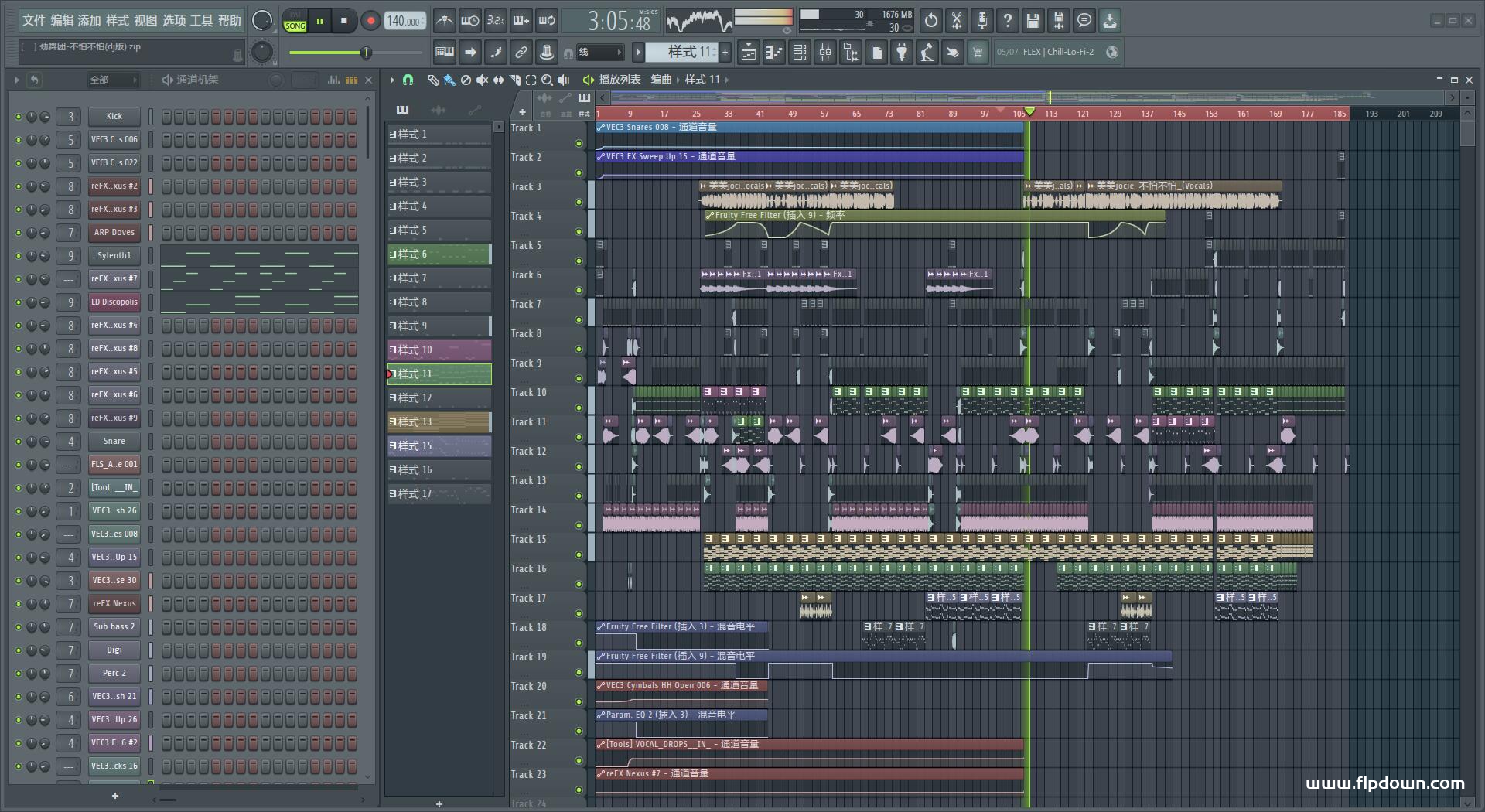Open the channel rack graph editor icon
This screenshot has height=812, width=1485.
(x=333, y=80)
